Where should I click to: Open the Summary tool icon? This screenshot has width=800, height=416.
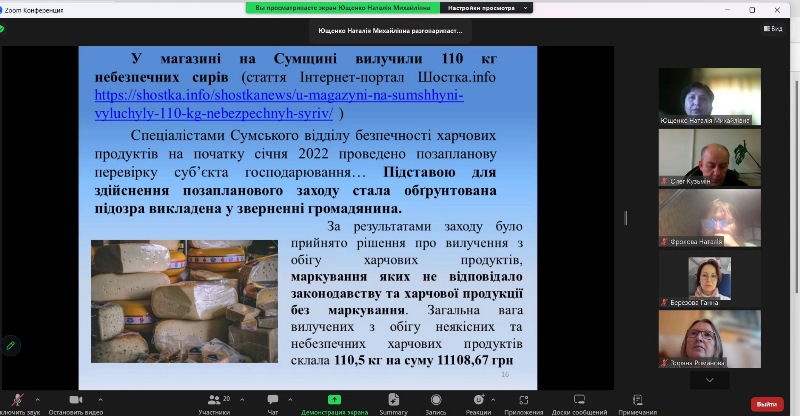[393, 399]
